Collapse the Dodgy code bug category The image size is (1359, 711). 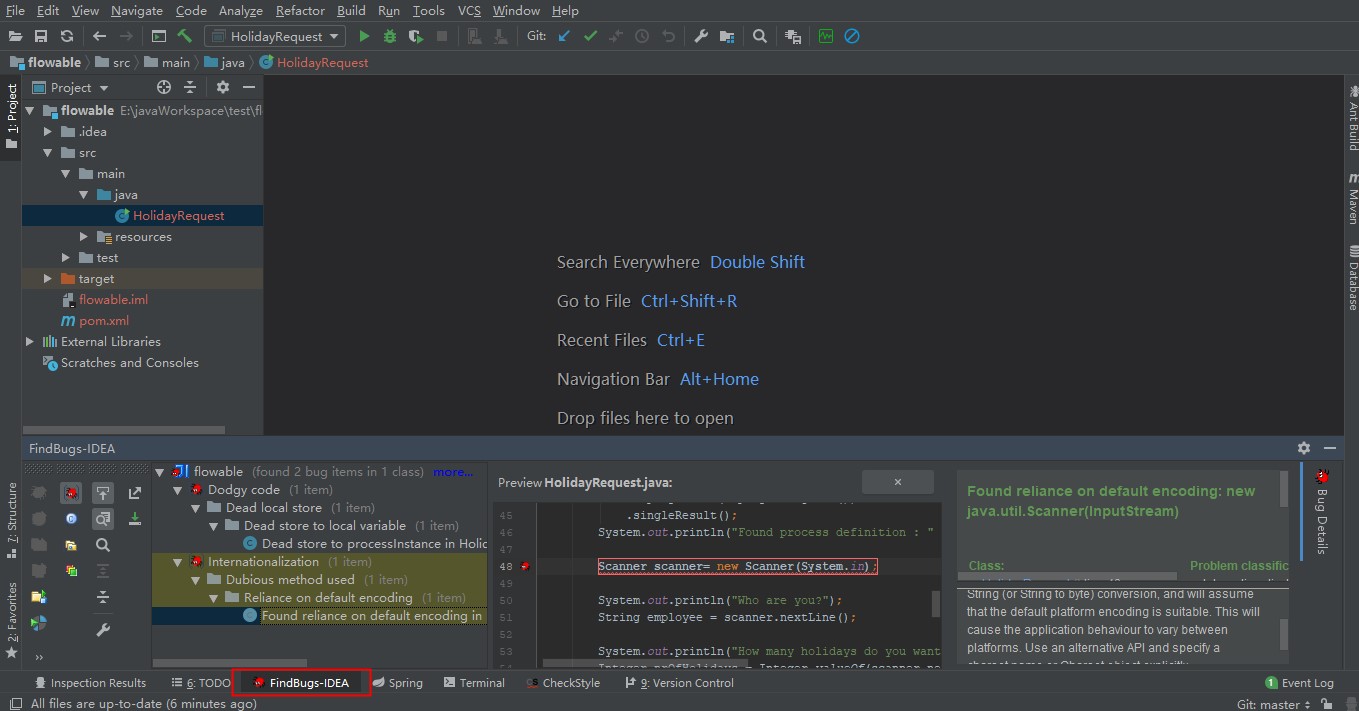coord(178,490)
